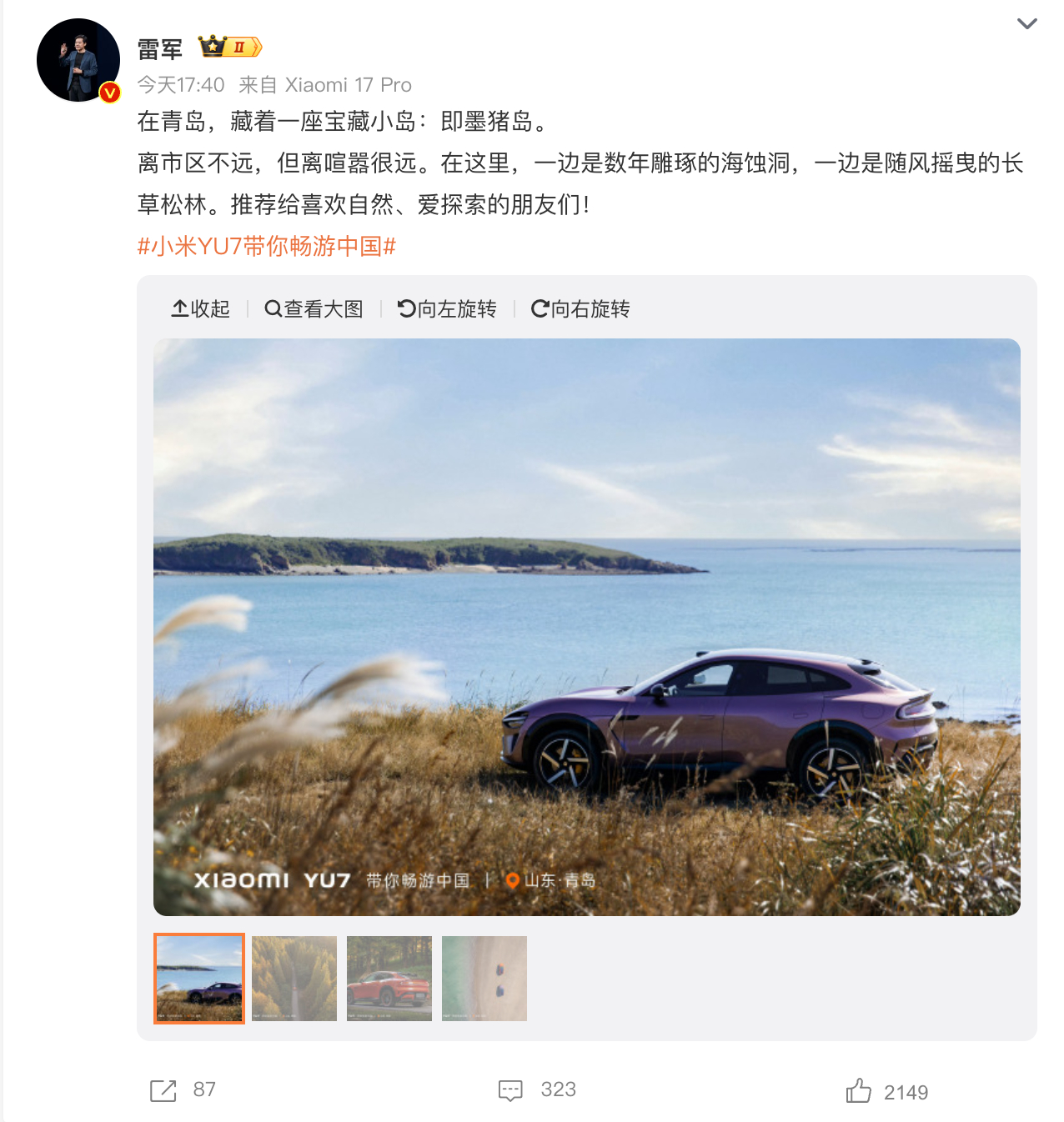
Task: Select the first thumbnail of purple car
Action: (199, 979)
